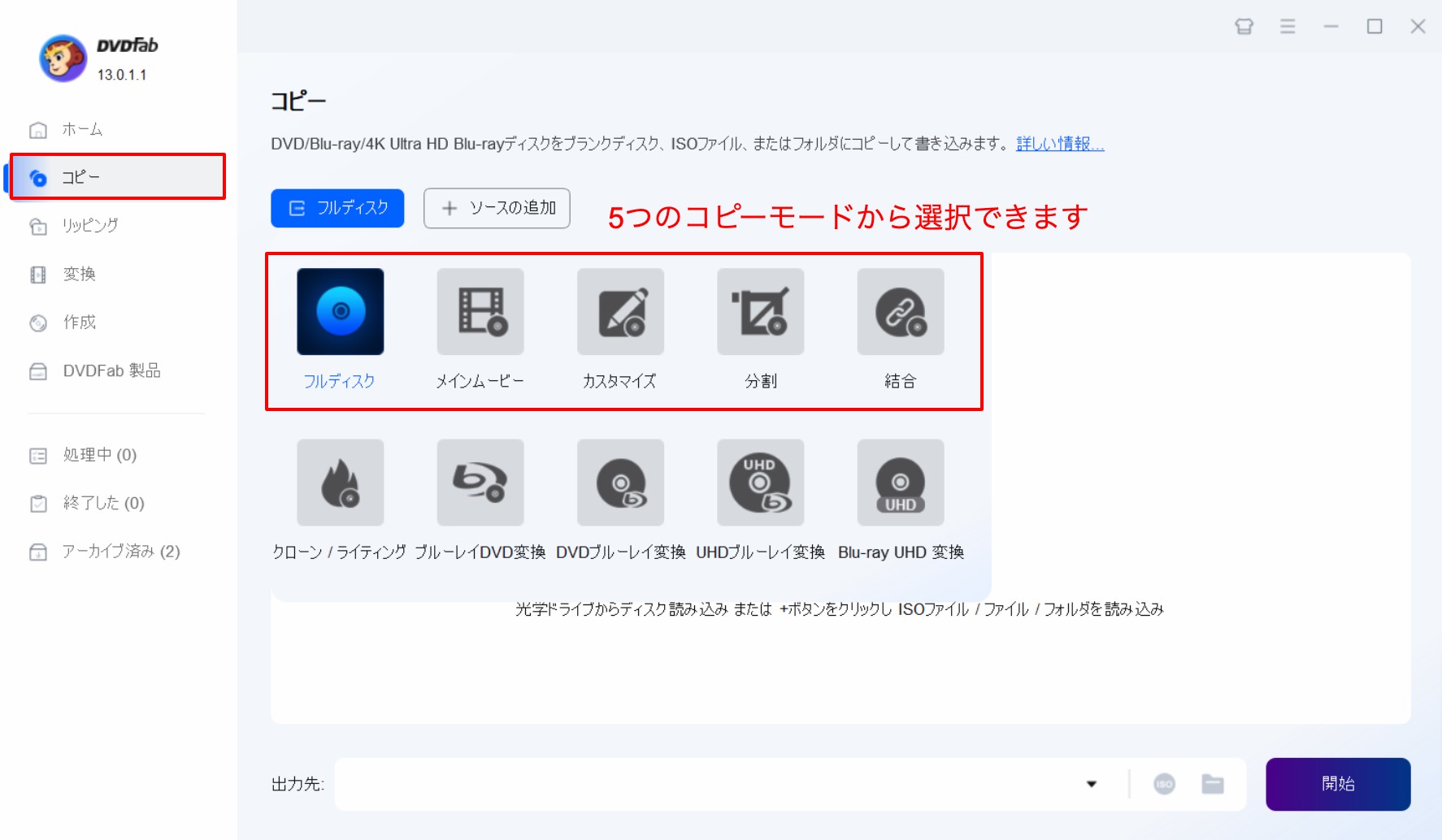1442x840 pixels.
Task: Select DVDブルーレイ変換 mode
Action: coord(620,483)
